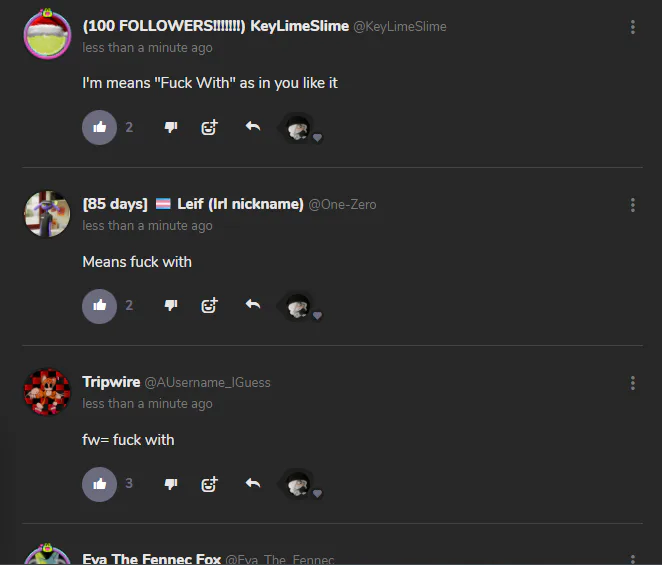
Task: Reply to Tripwire's comment
Action: 253,483
